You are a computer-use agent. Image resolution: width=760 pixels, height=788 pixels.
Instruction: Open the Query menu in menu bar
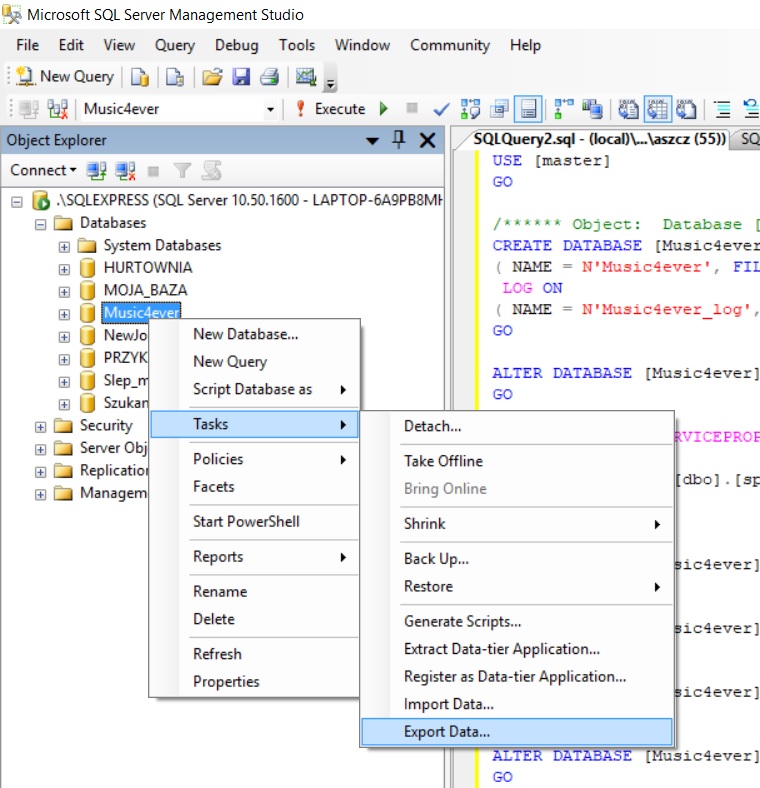coord(175,45)
